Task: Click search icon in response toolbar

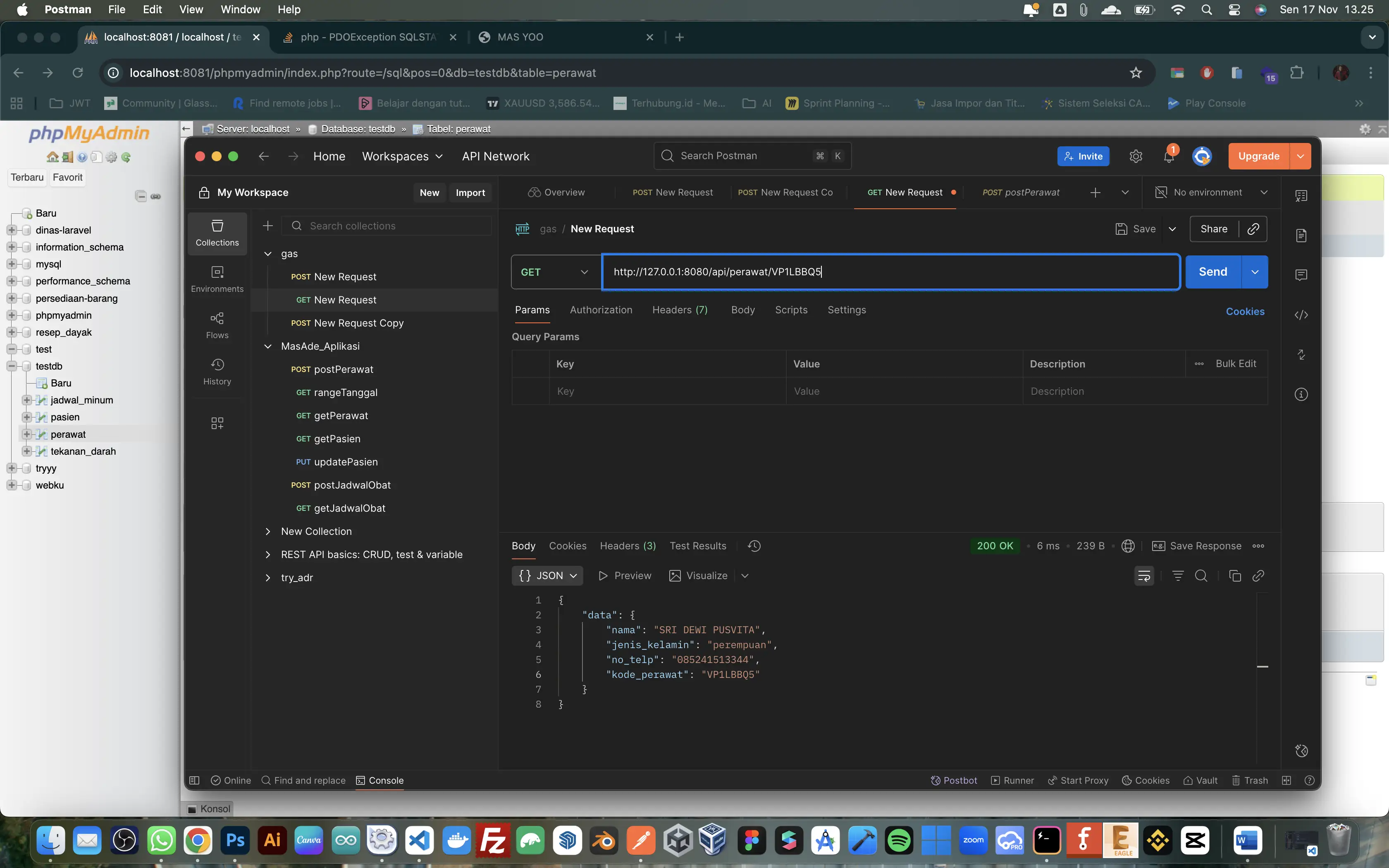Action: 1201,576
